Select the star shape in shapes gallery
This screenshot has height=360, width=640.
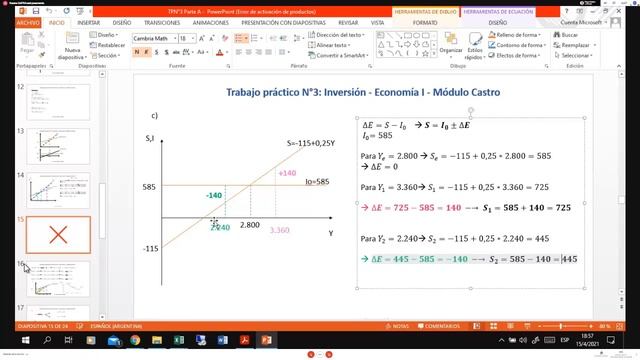[425, 53]
